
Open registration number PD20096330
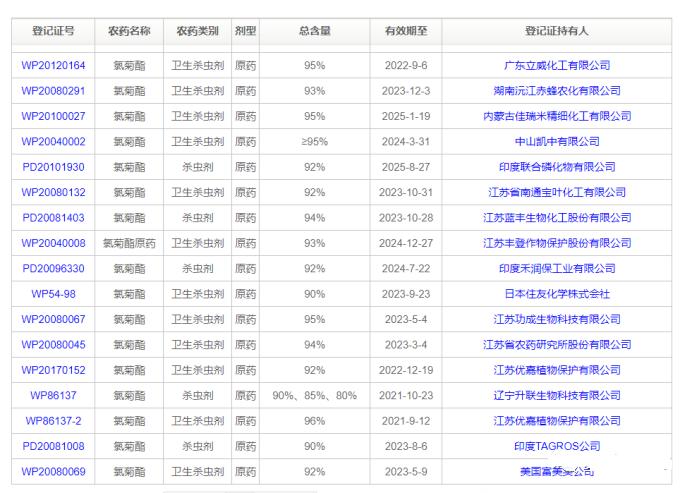coord(53,268)
